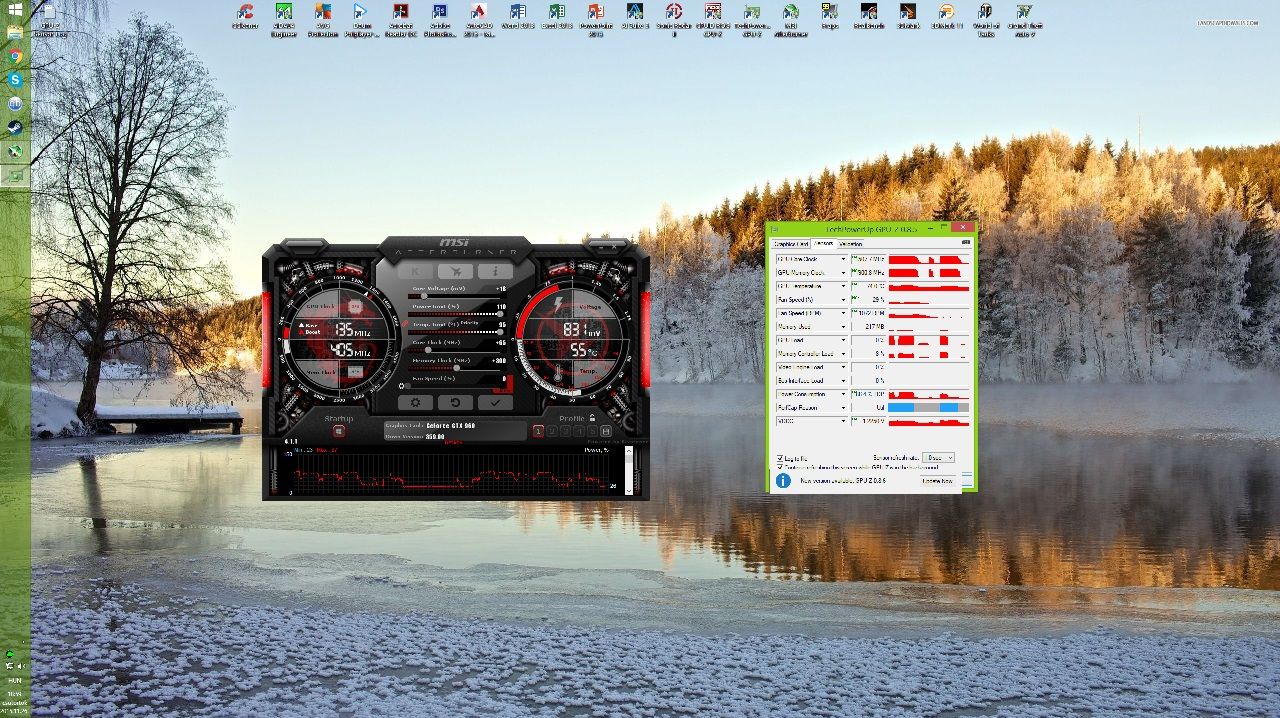Screen dimensions: 1280x718
Task: Open 3DMark 11 desktop shortcut
Action: coord(946,16)
